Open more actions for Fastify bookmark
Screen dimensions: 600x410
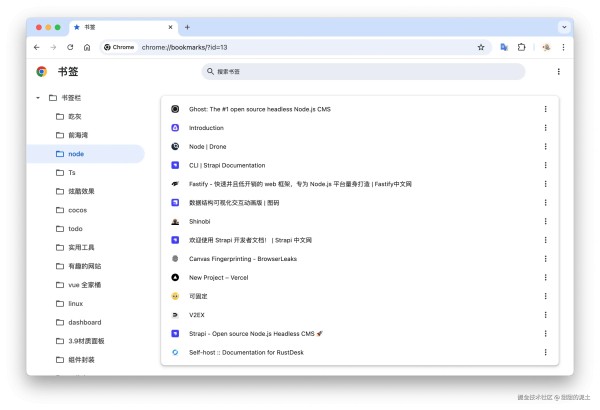pos(545,184)
